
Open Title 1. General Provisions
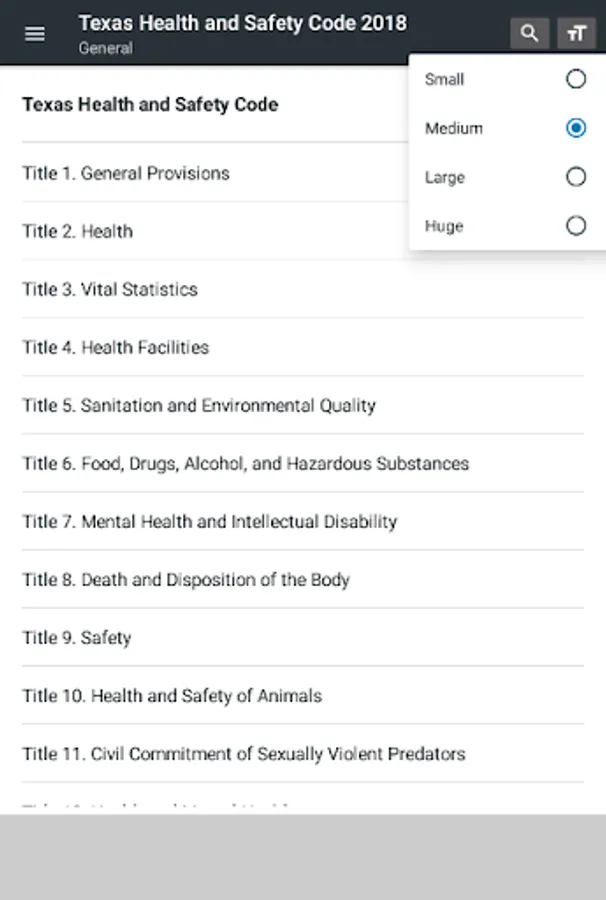tap(126, 173)
